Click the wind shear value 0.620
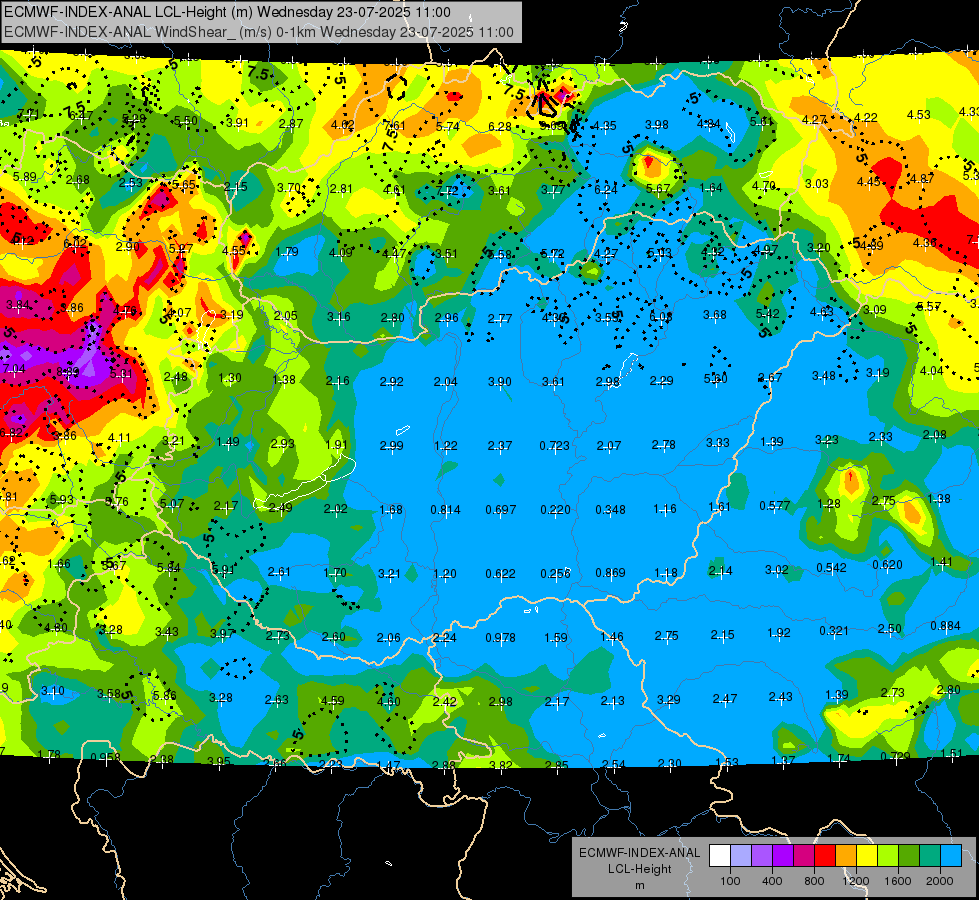Image resolution: width=979 pixels, height=900 pixels. click(887, 565)
